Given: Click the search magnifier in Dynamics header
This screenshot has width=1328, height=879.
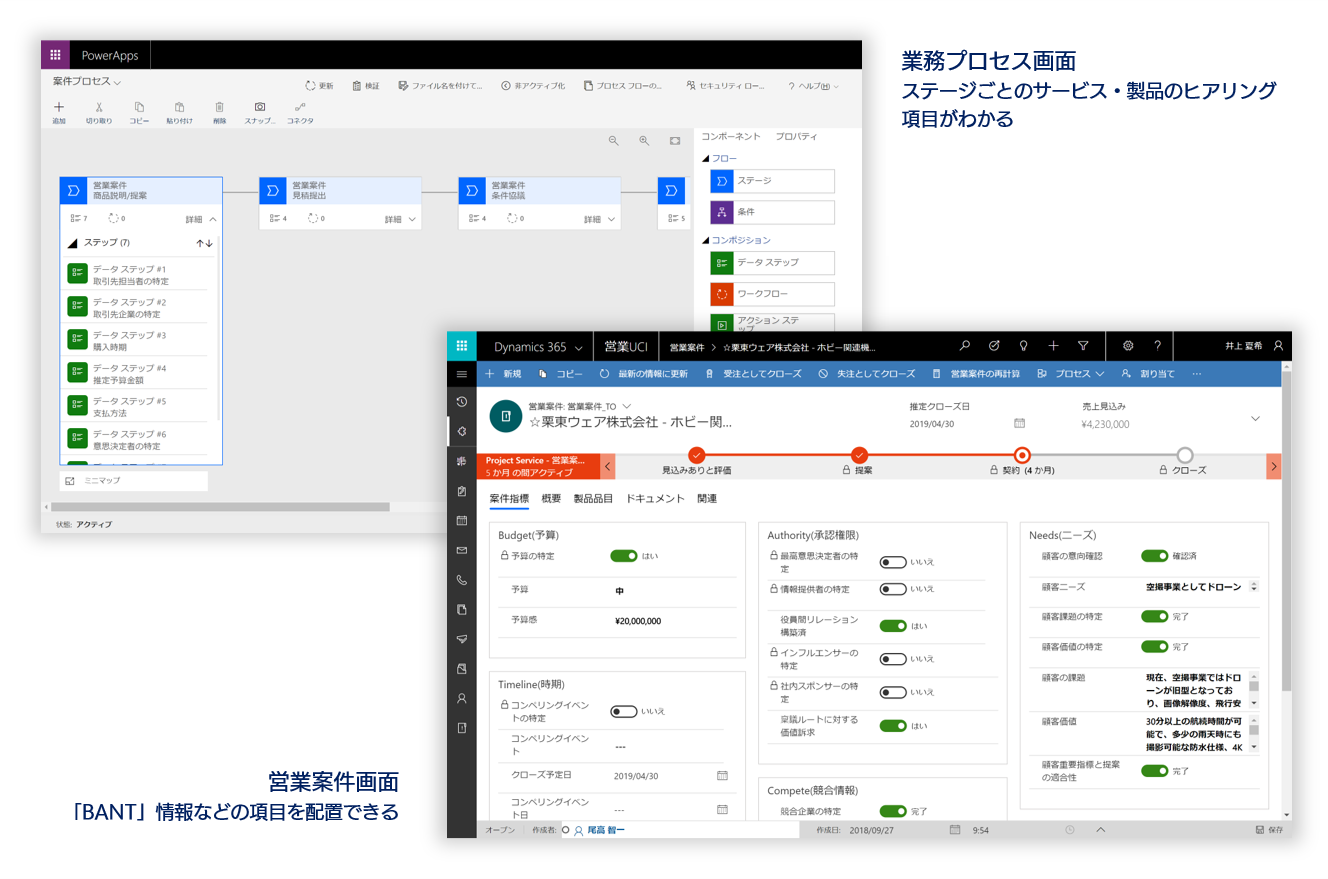Looking at the screenshot, I should click(965, 346).
